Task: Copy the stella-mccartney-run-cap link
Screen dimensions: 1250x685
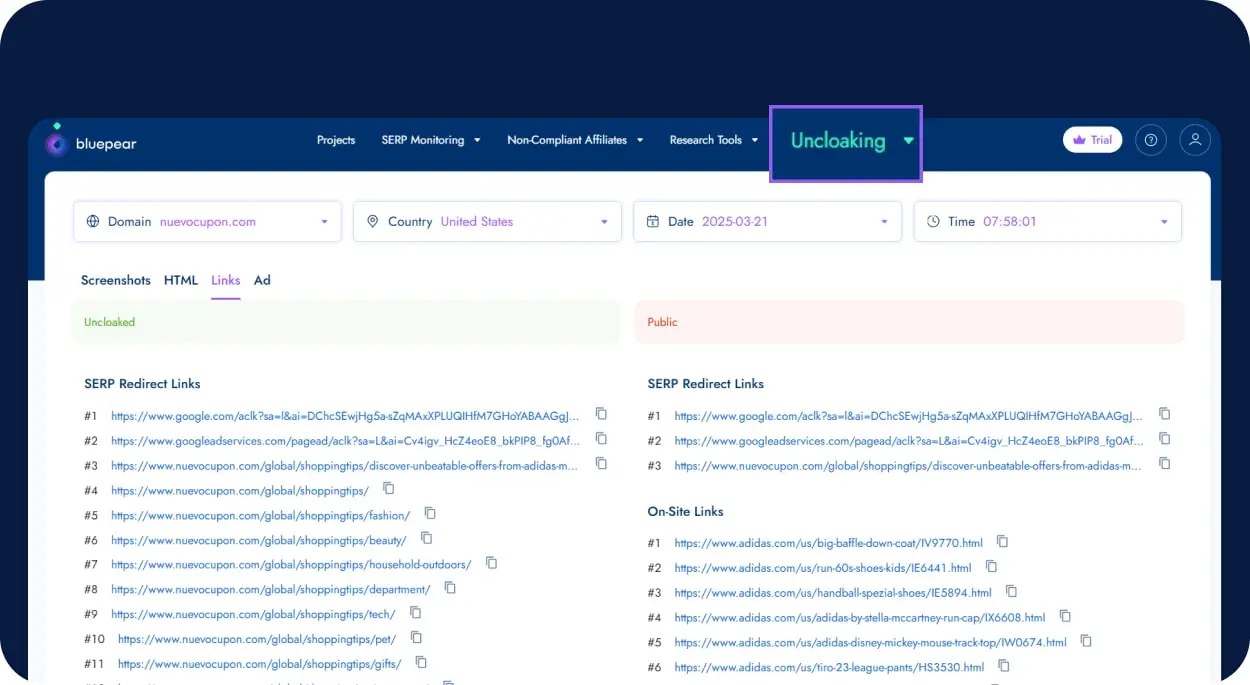Action: 1065,617
